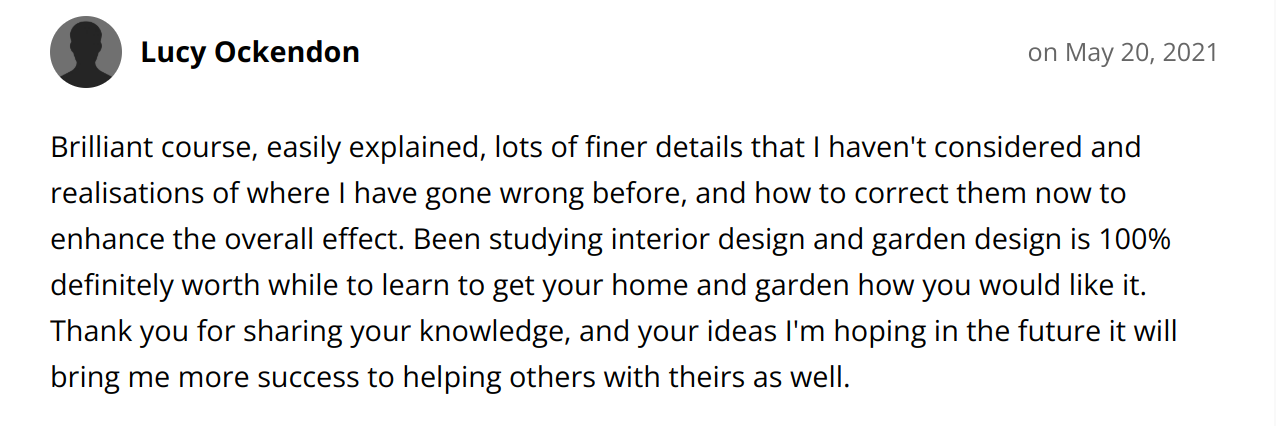Viewport: 1276px width, 426px height.
Task: Click the reviewer's silhouette avatar icon
Action: 86,52
